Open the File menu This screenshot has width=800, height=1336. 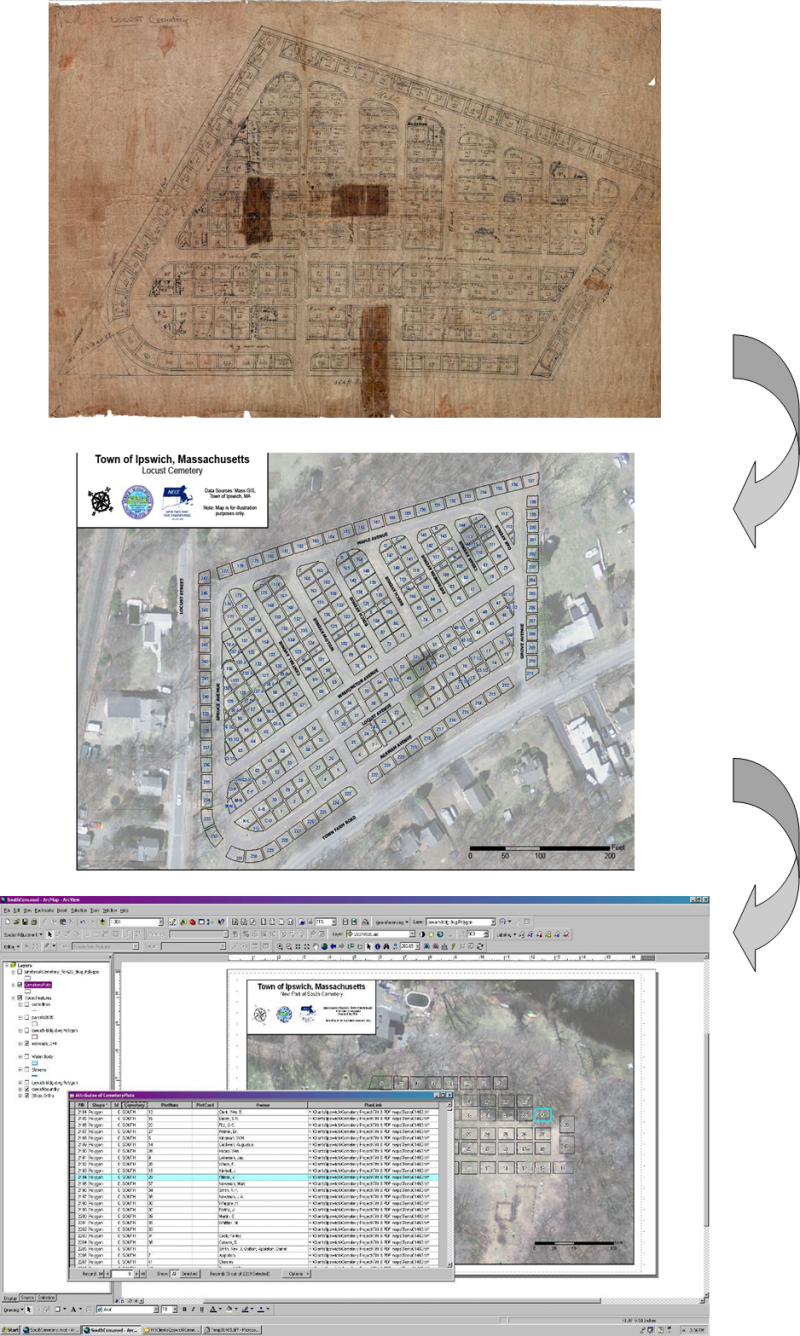pyautogui.click(x=8, y=910)
